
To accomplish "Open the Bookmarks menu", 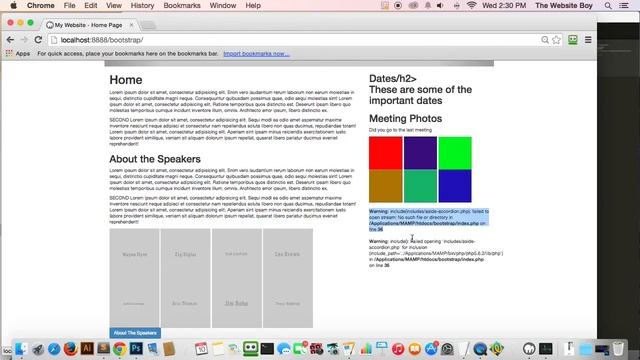I will (x=182, y=6).
